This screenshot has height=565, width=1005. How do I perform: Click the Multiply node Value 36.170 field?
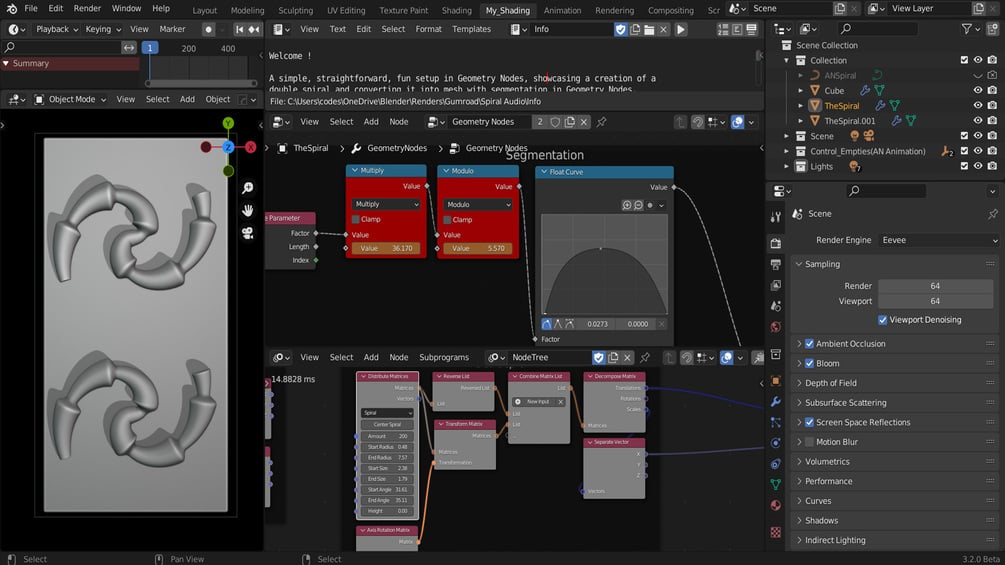coord(386,249)
